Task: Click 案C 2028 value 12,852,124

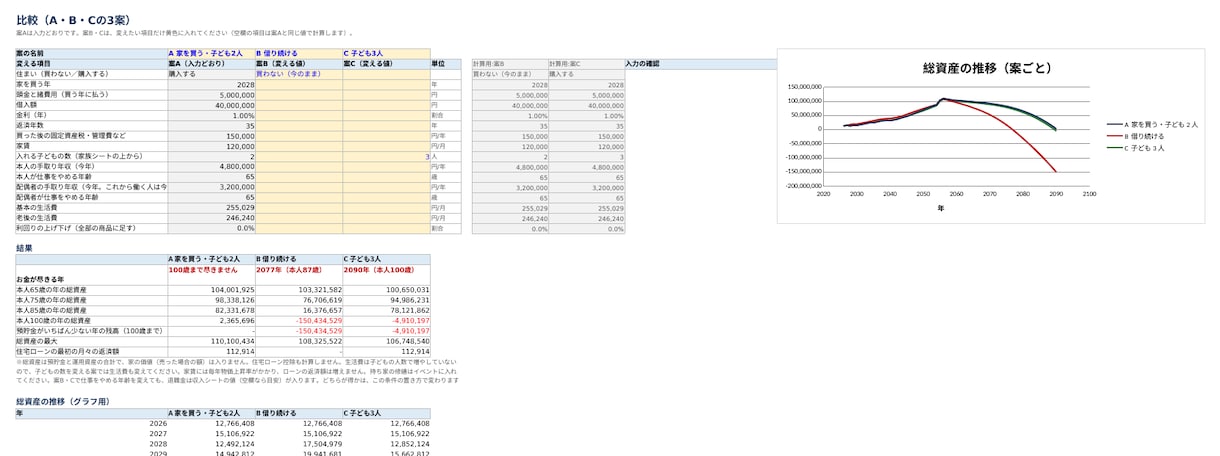Action: (386, 444)
